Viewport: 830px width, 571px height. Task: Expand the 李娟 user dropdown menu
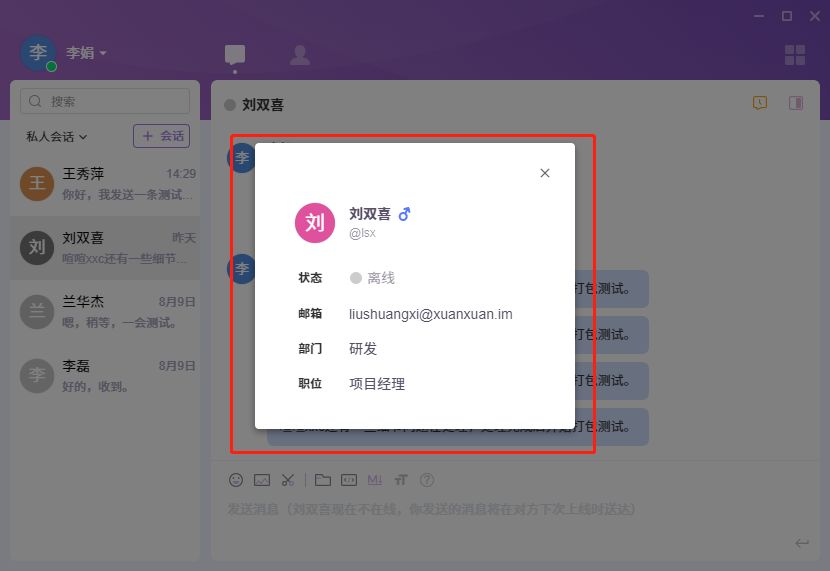pos(86,53)
